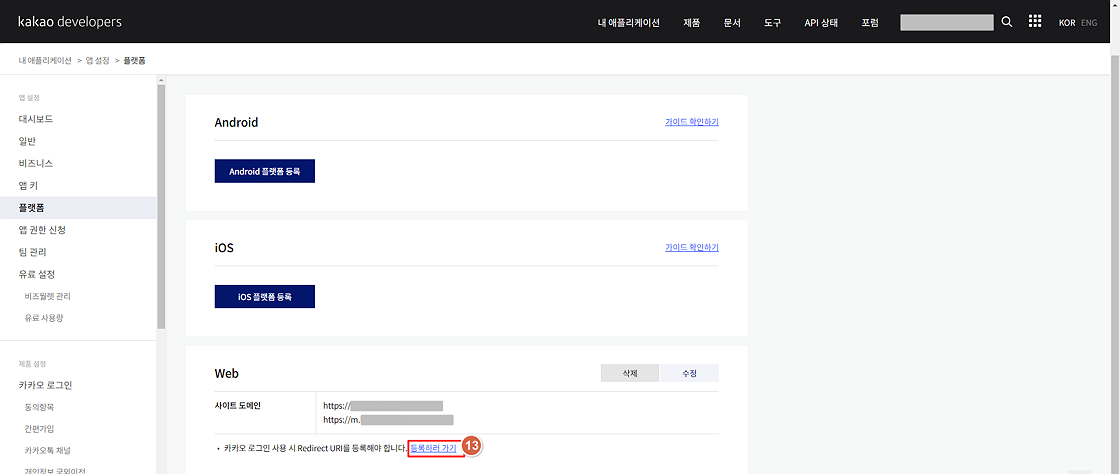The image size is (1120, 474).
Task: Select 대시보드 in sidebar
Action: point(36,119)
